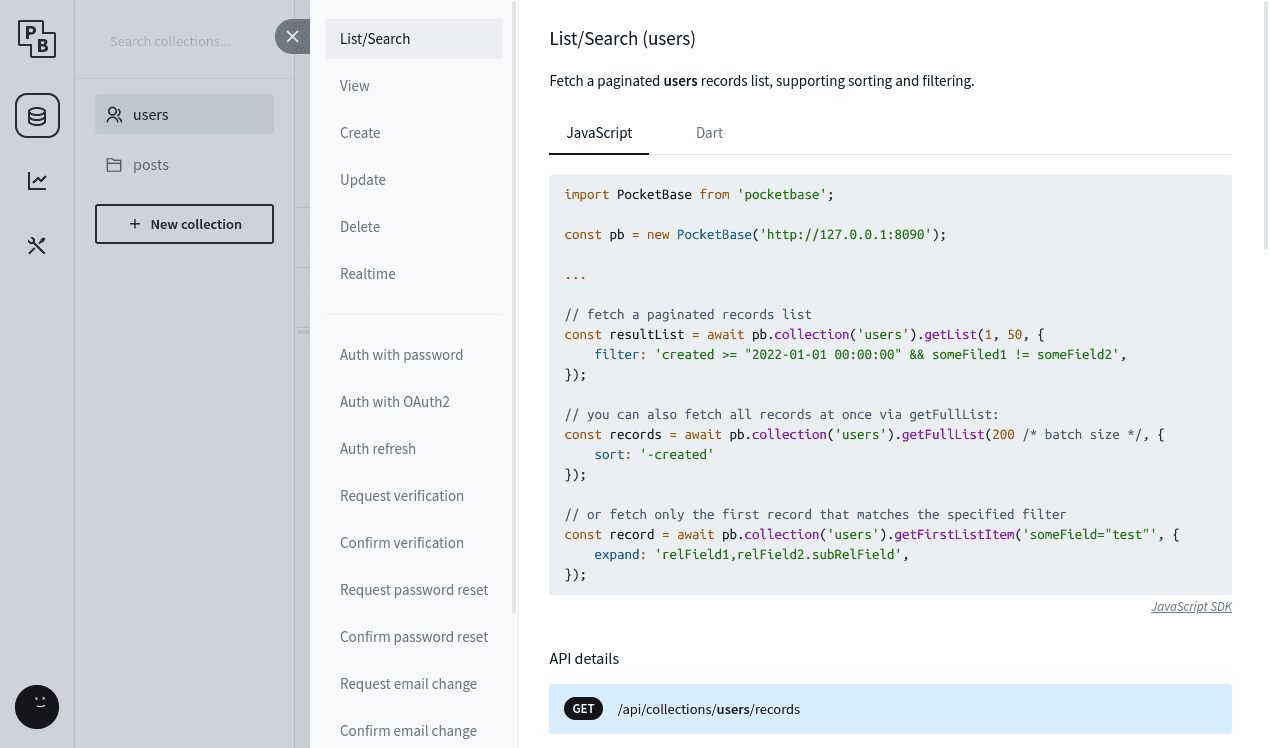Image resolution: width=1270 pixels, height=748 pixels.
Task: Switch to the JavaScript code tab
Action: pyautogui.click(x=599, y=133)
